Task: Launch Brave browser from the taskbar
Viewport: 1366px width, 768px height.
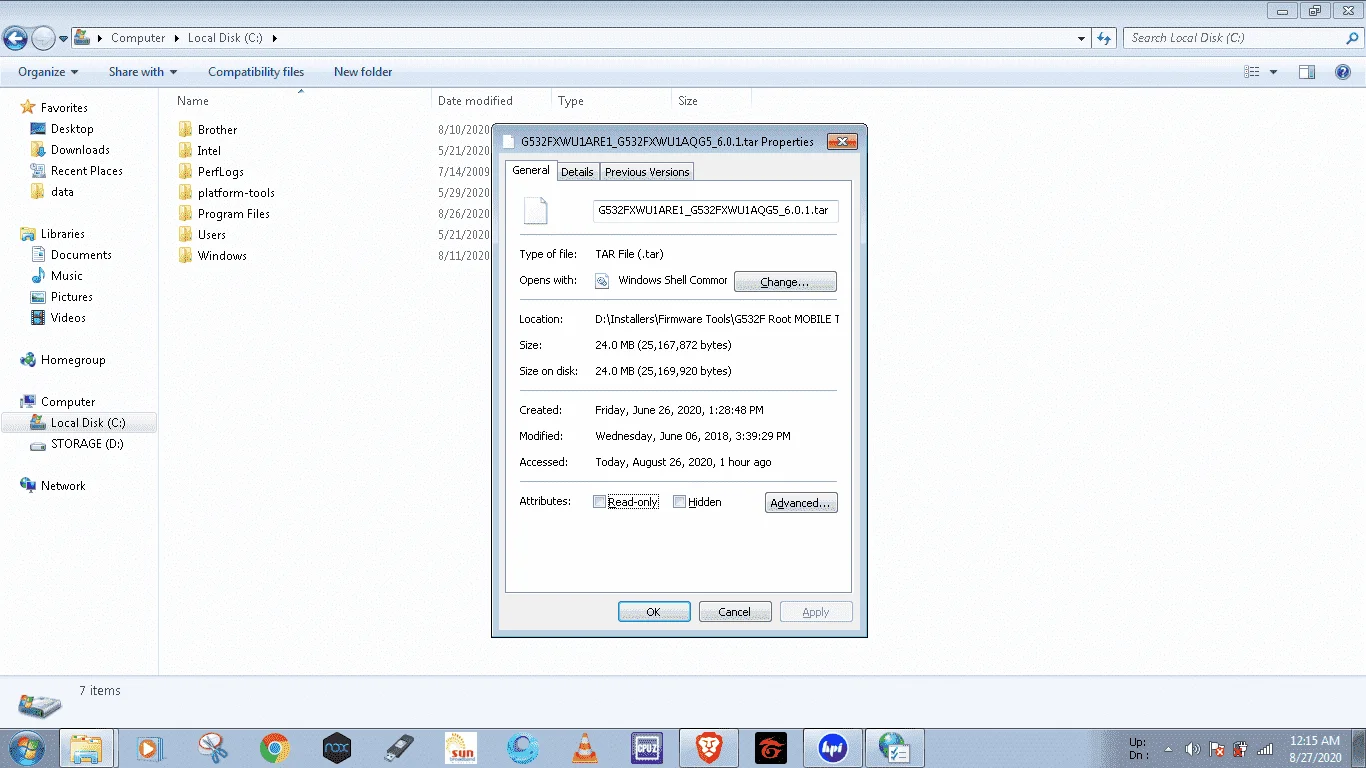Action: point(709,748)
